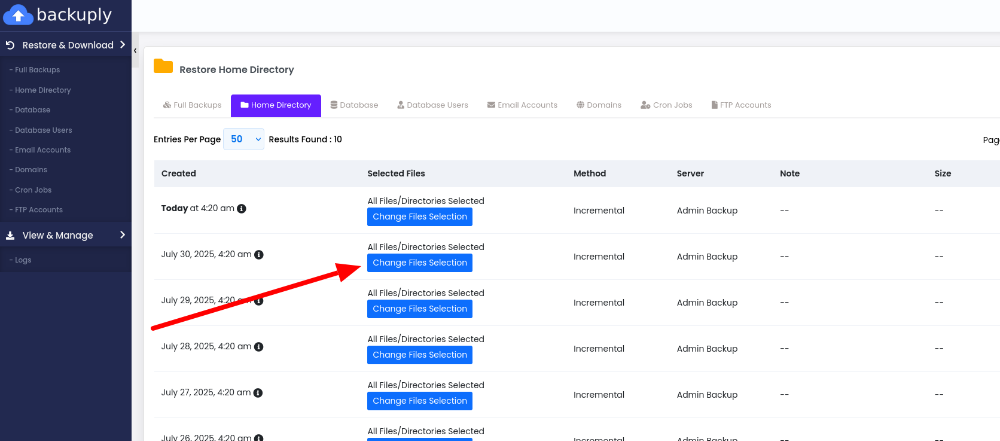Viewport: 1000px width, 441px height.
Task: Click the View & Manage download icon
Action: [x=10, y=235]
